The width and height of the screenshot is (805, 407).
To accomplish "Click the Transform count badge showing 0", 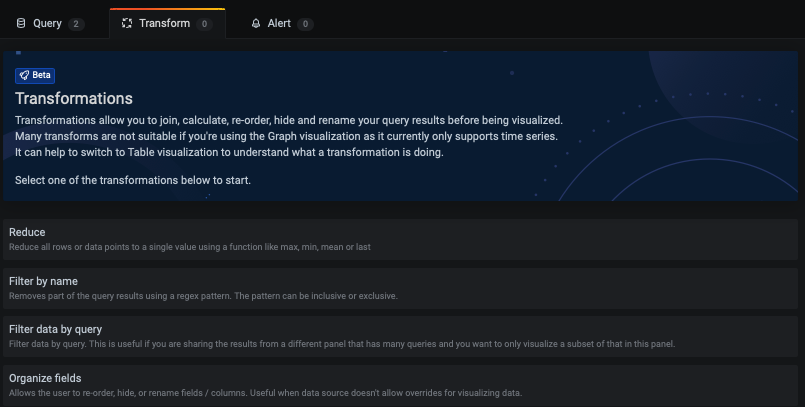I will point(204,24).
